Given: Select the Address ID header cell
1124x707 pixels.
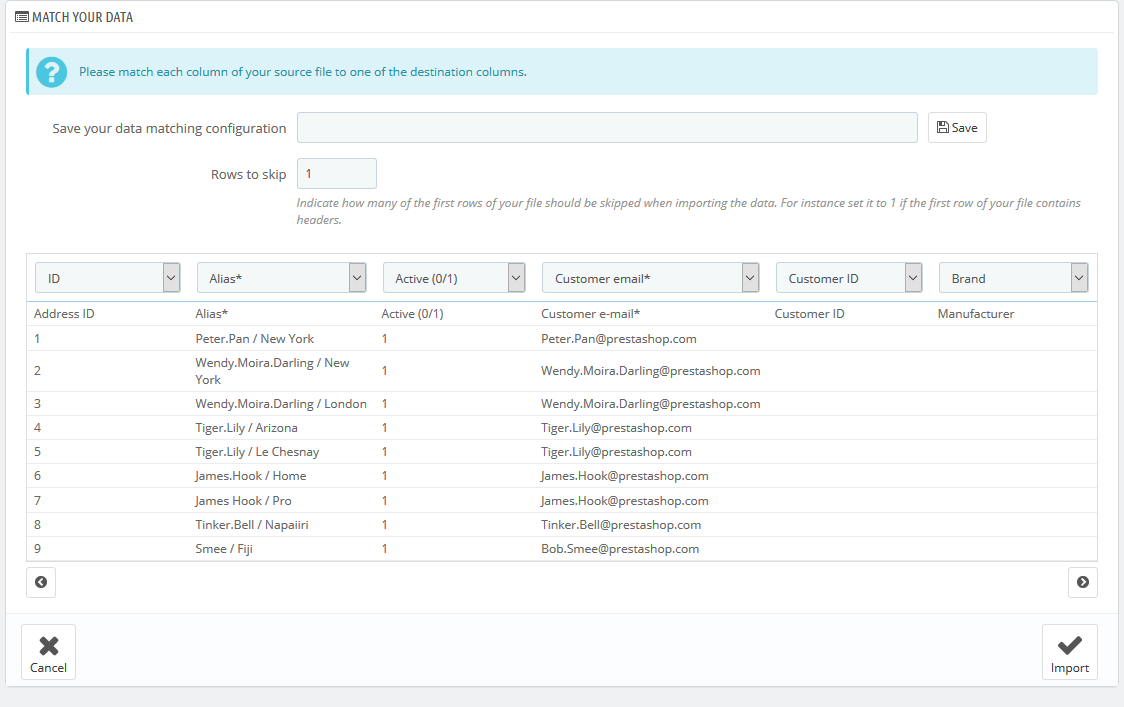Looking at the screenshot, I should pyautogui.click(x=64, y=314).
